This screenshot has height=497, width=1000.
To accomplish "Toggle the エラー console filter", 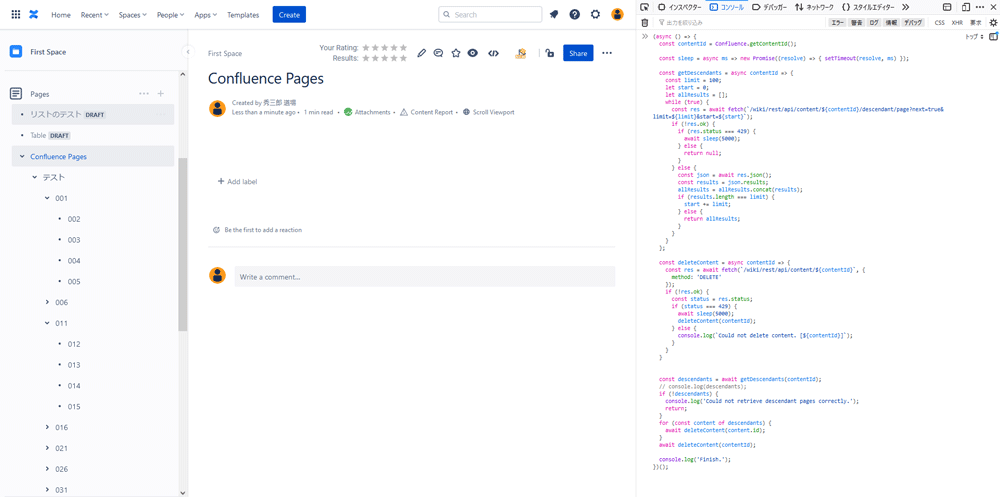I will (837, 22).
